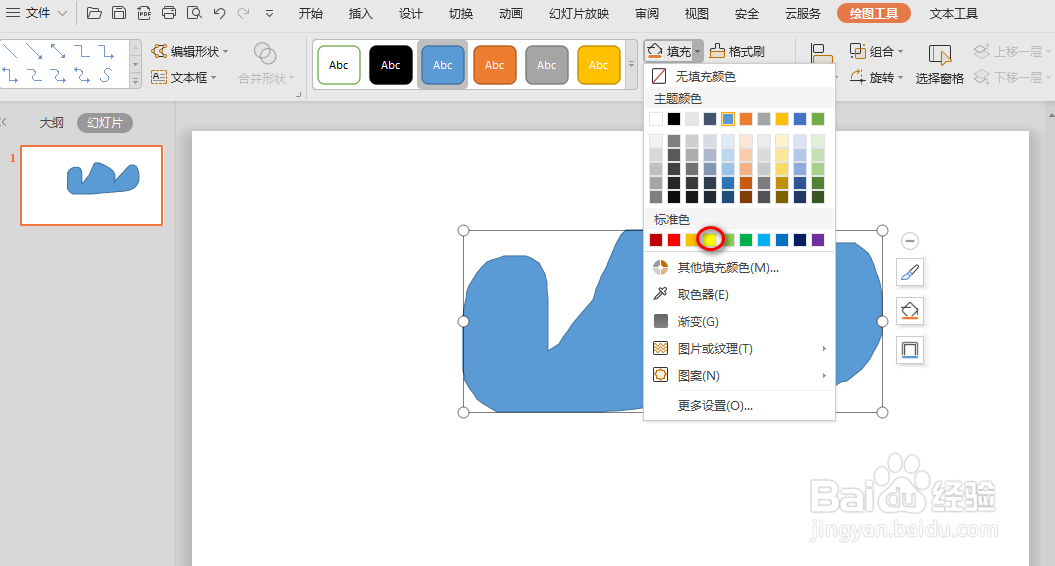This screenshot has width=1055, height=566.
Task: Switch to the 幻灯片 slides view
Action: point(105,122)
